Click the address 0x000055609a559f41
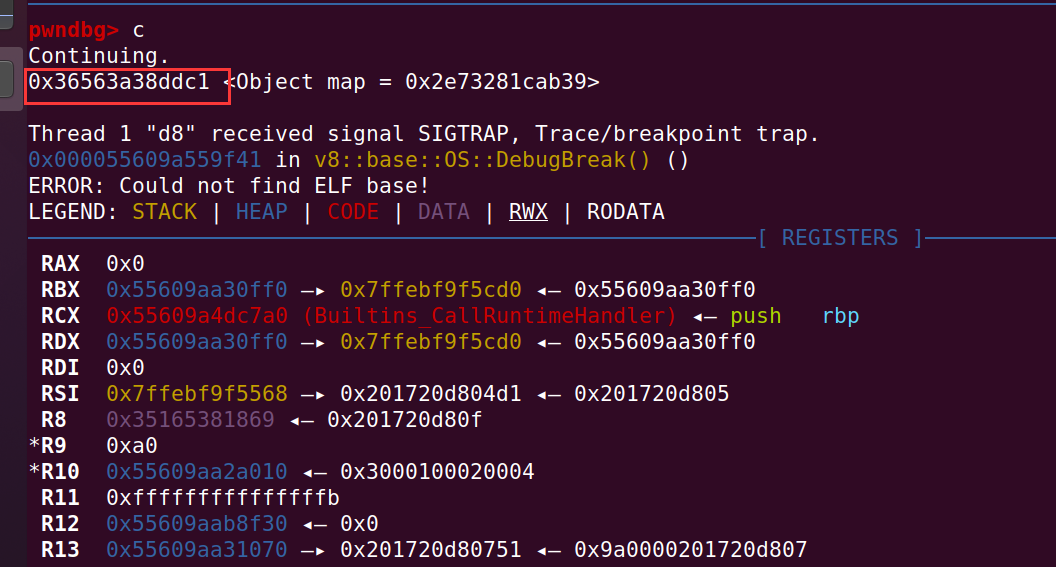 145,160
